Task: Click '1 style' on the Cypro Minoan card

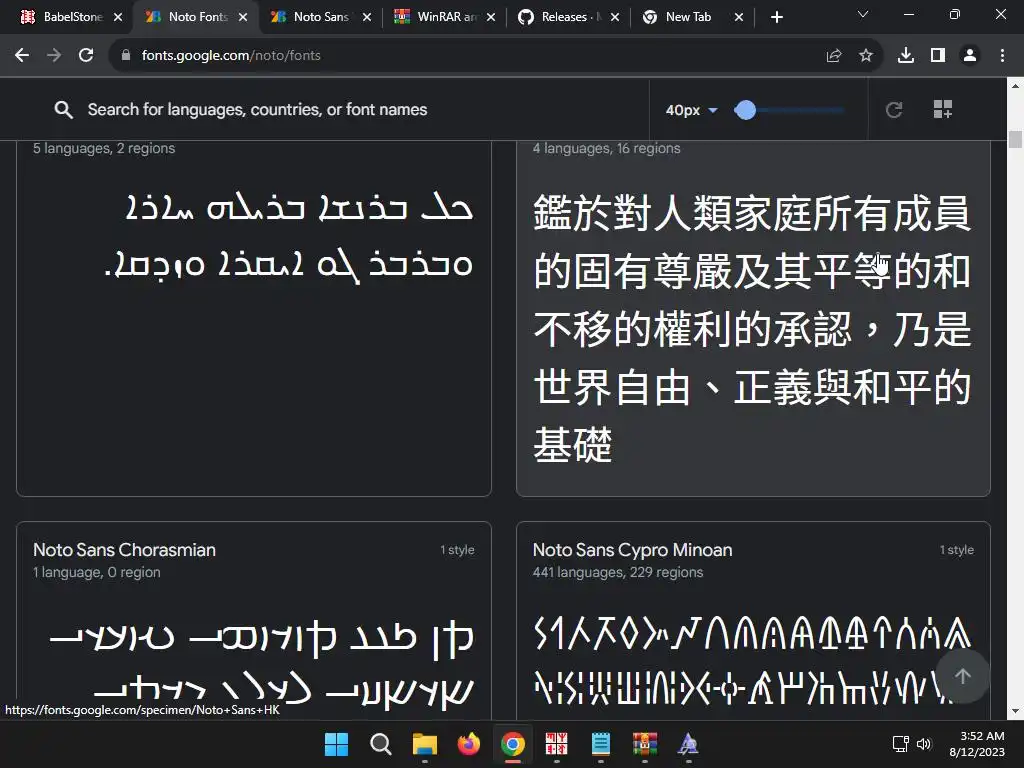Action: pyautogui.click(x=957, y=550)
